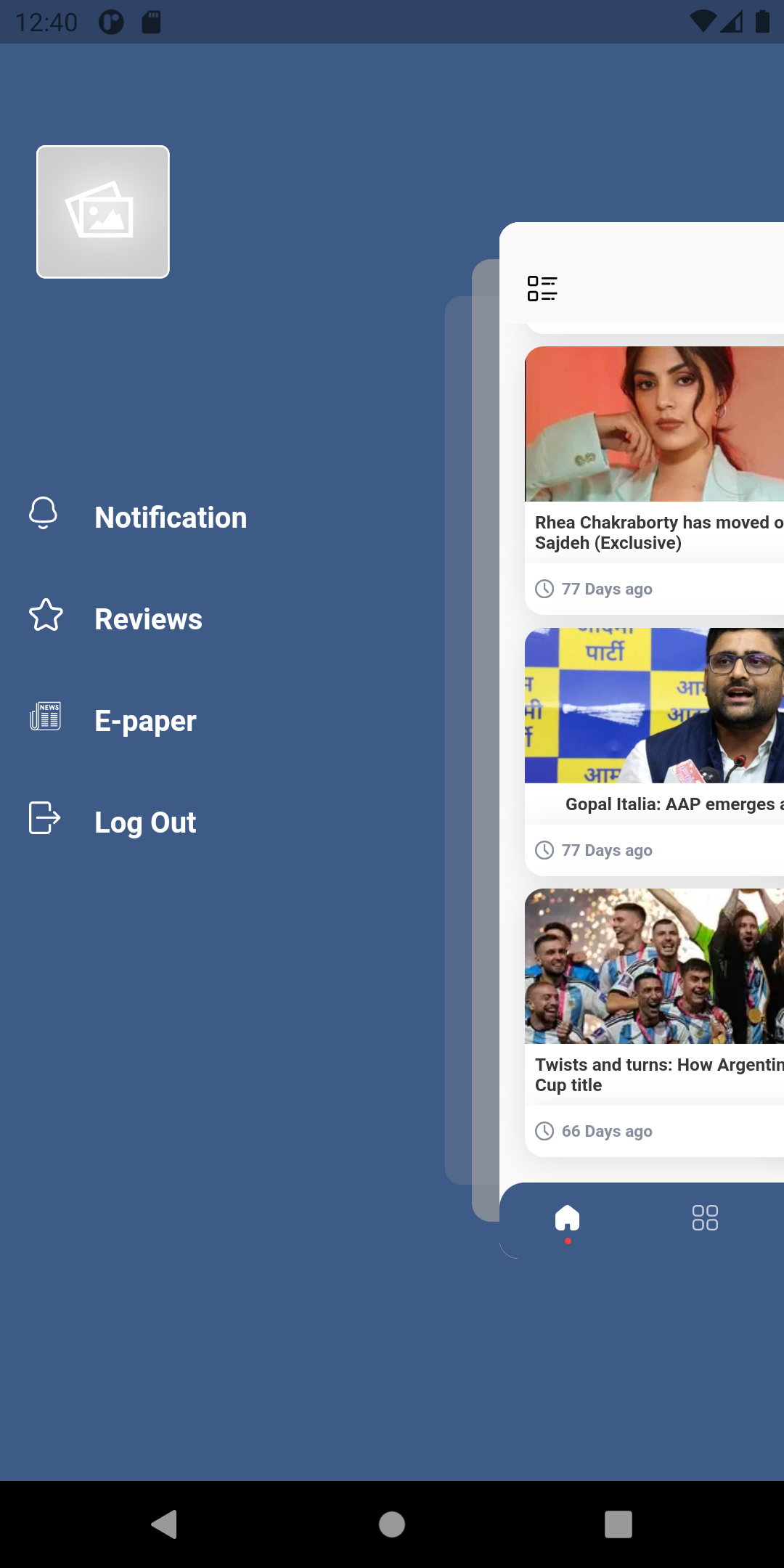Open the grid categories icon in bottom navigation
784x1568 pixels.
[x=704, y=1218]
